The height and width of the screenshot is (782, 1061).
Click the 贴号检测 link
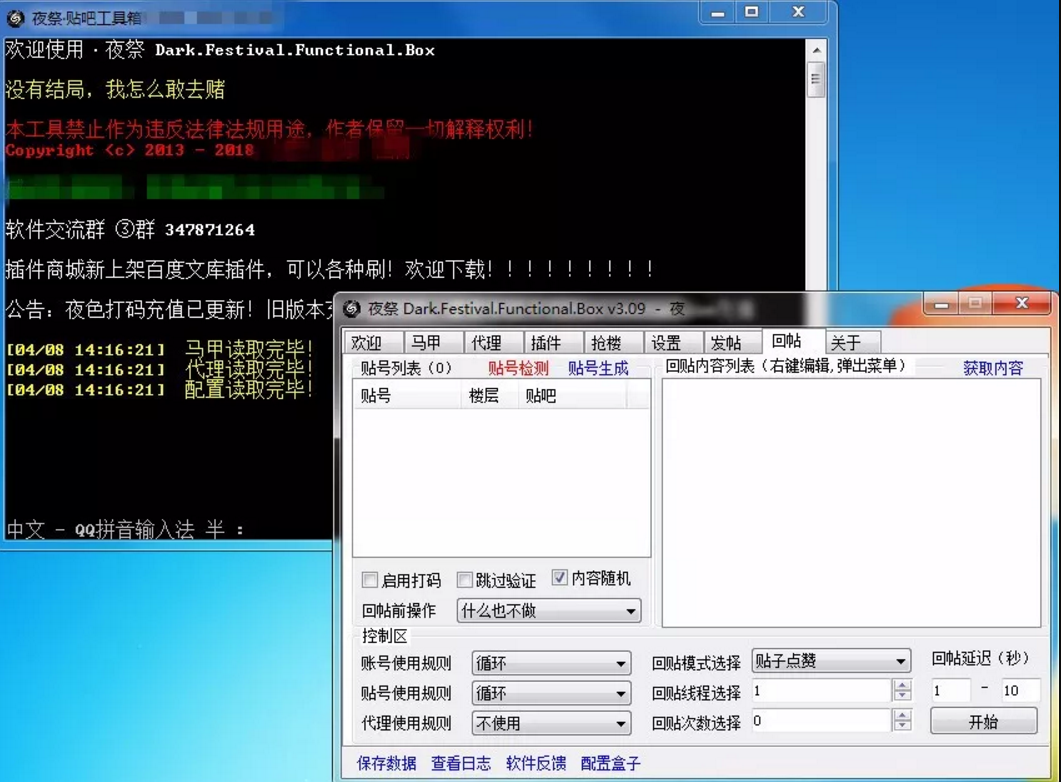point(518,369)
